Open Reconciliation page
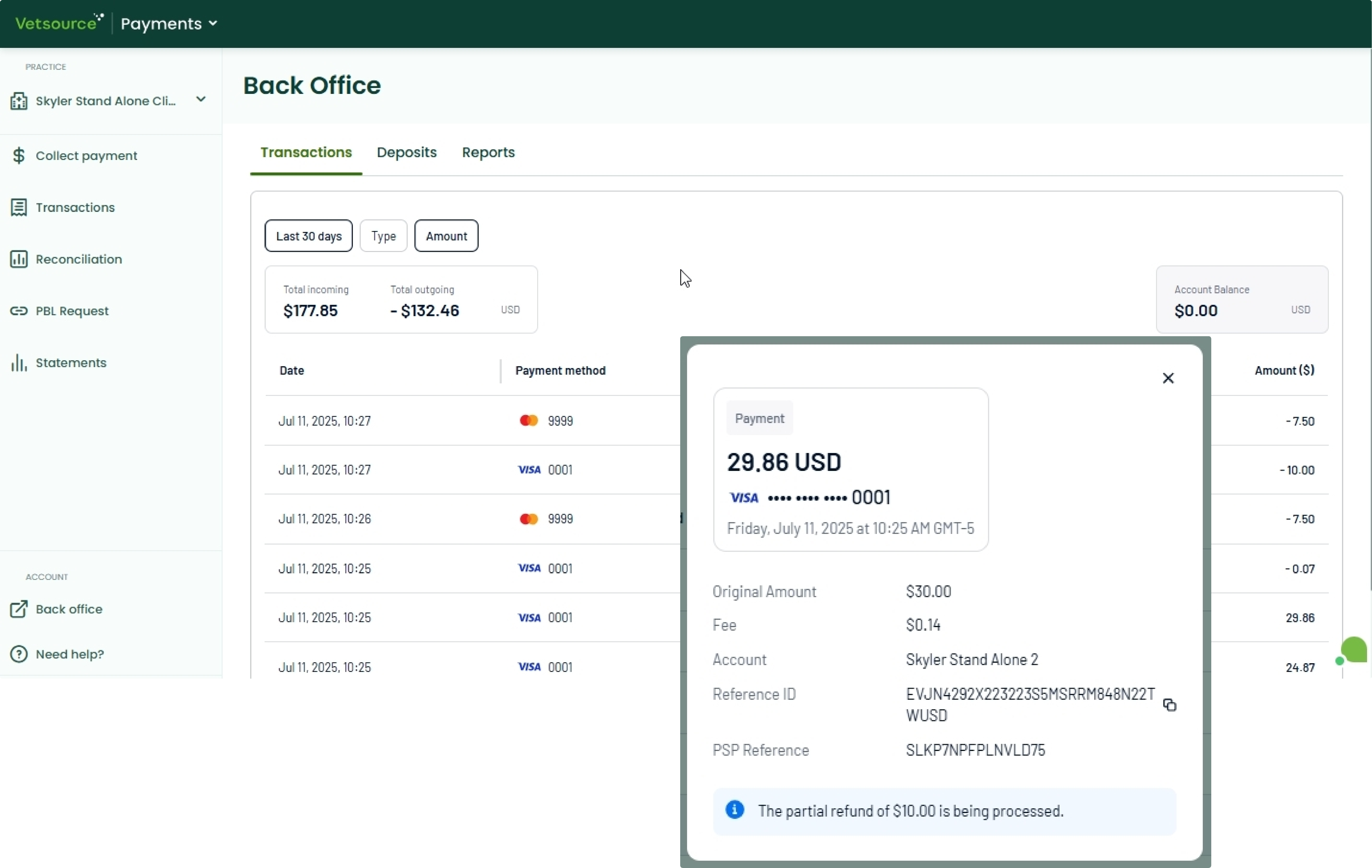The image size is (1372, 868). click(79, 259)
